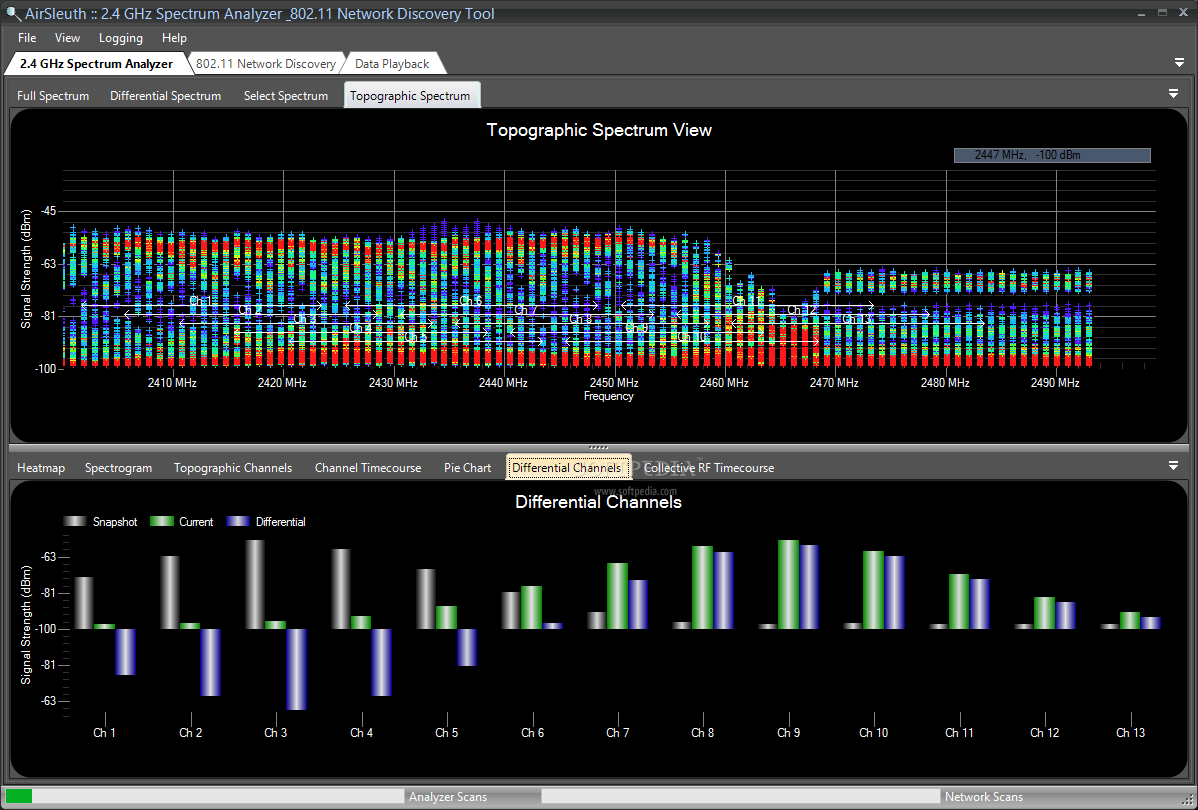The height and width of the screenshot is (810, 1198).
Task: Click the Current legend swatch
Action: (162, 522)
